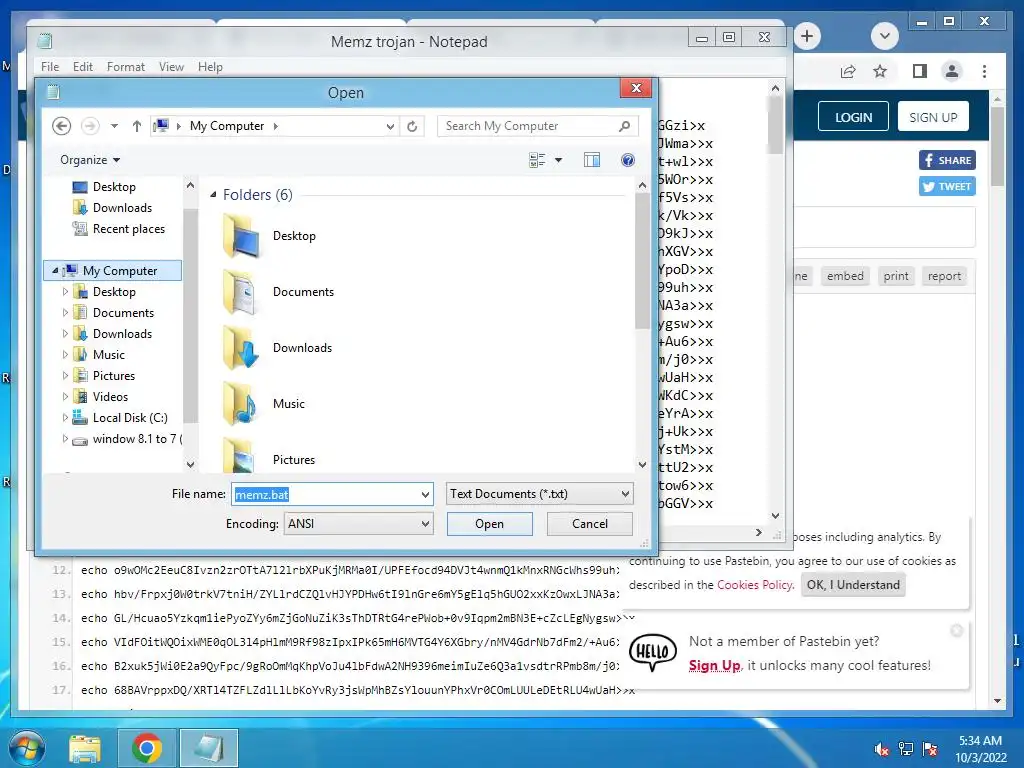Image resolution: width=1024 pixels, height=768 pixels.
Task: Open the Encoding ANSI dropdown
Action: pos(358,524)
